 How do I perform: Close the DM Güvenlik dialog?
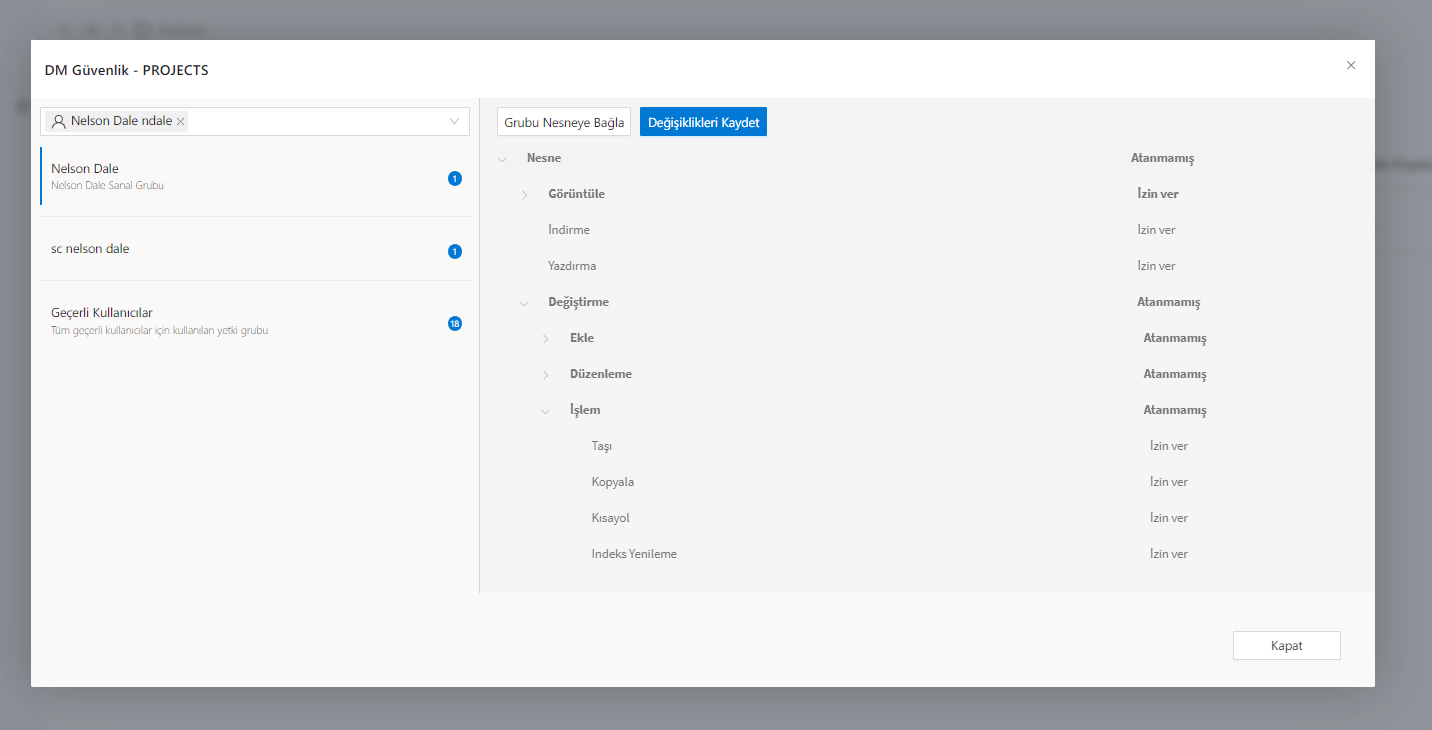[x=1351, y=65]
